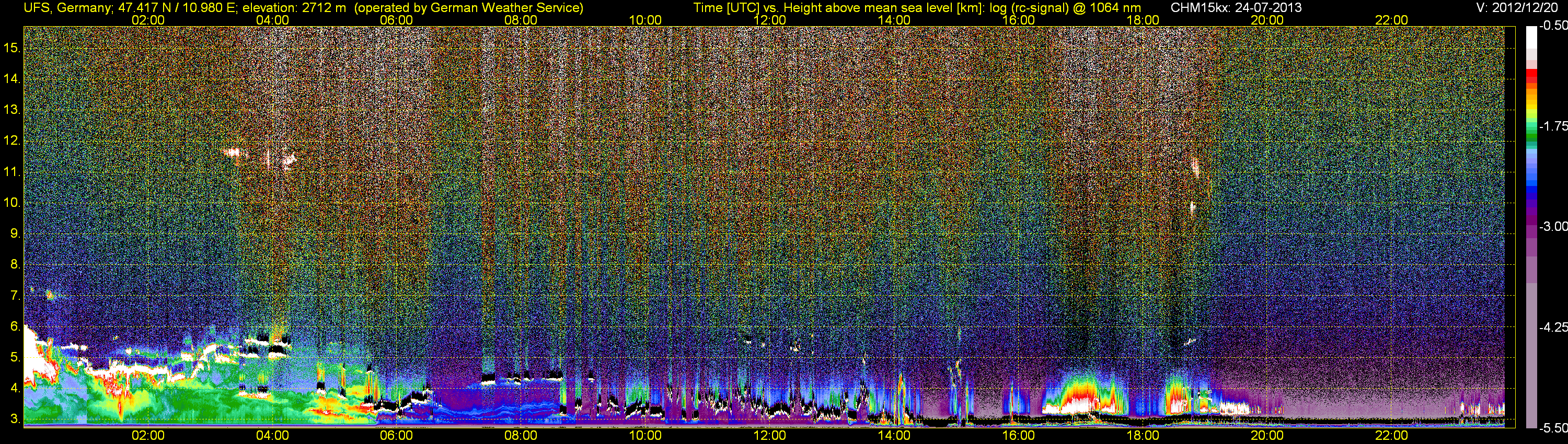Click the -1.75 value on the color scale
The height and width of the screenshot is (444, 1568).
1553,126
